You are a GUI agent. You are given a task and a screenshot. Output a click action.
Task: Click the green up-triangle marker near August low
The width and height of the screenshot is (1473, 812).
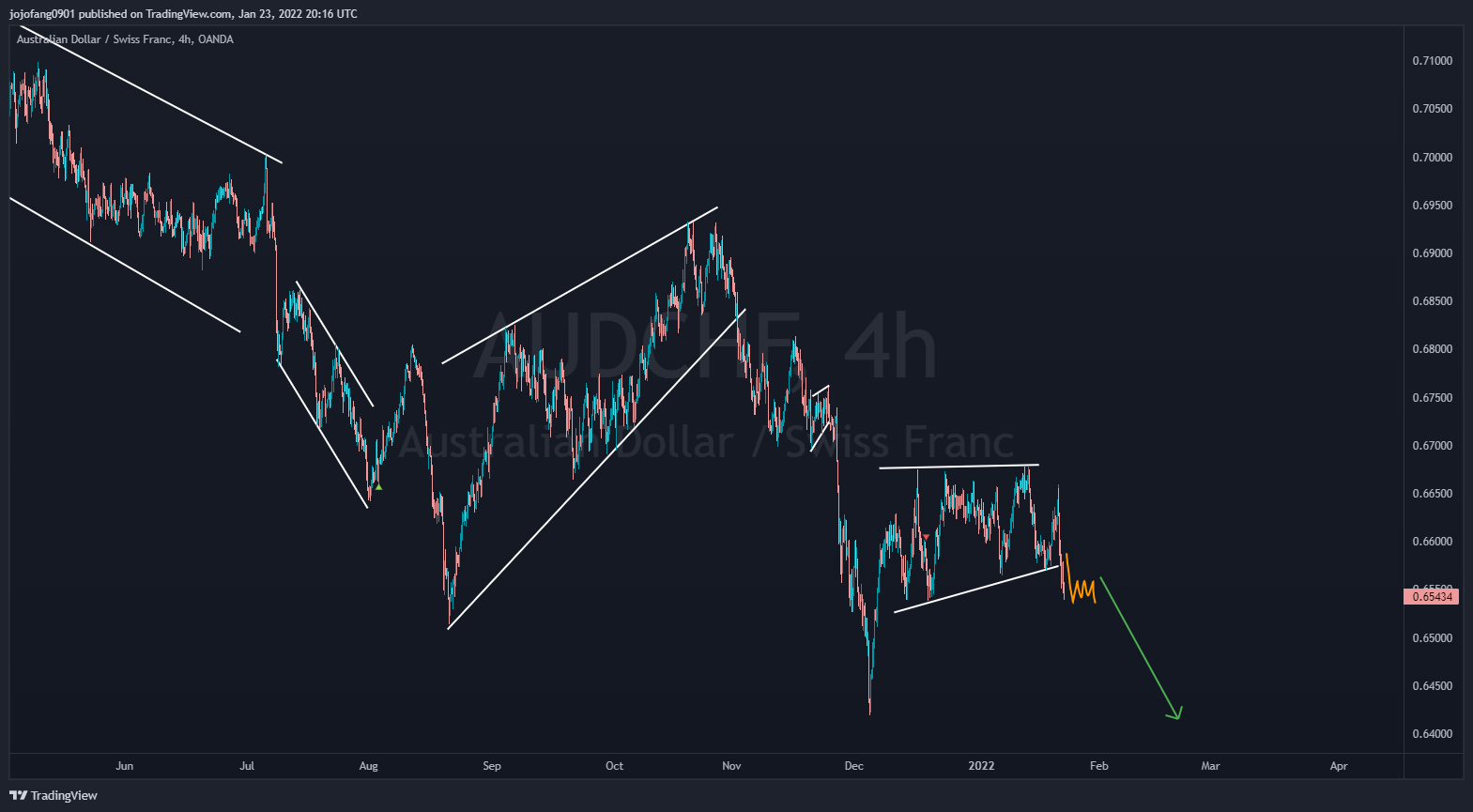click(x=378, y=486)
